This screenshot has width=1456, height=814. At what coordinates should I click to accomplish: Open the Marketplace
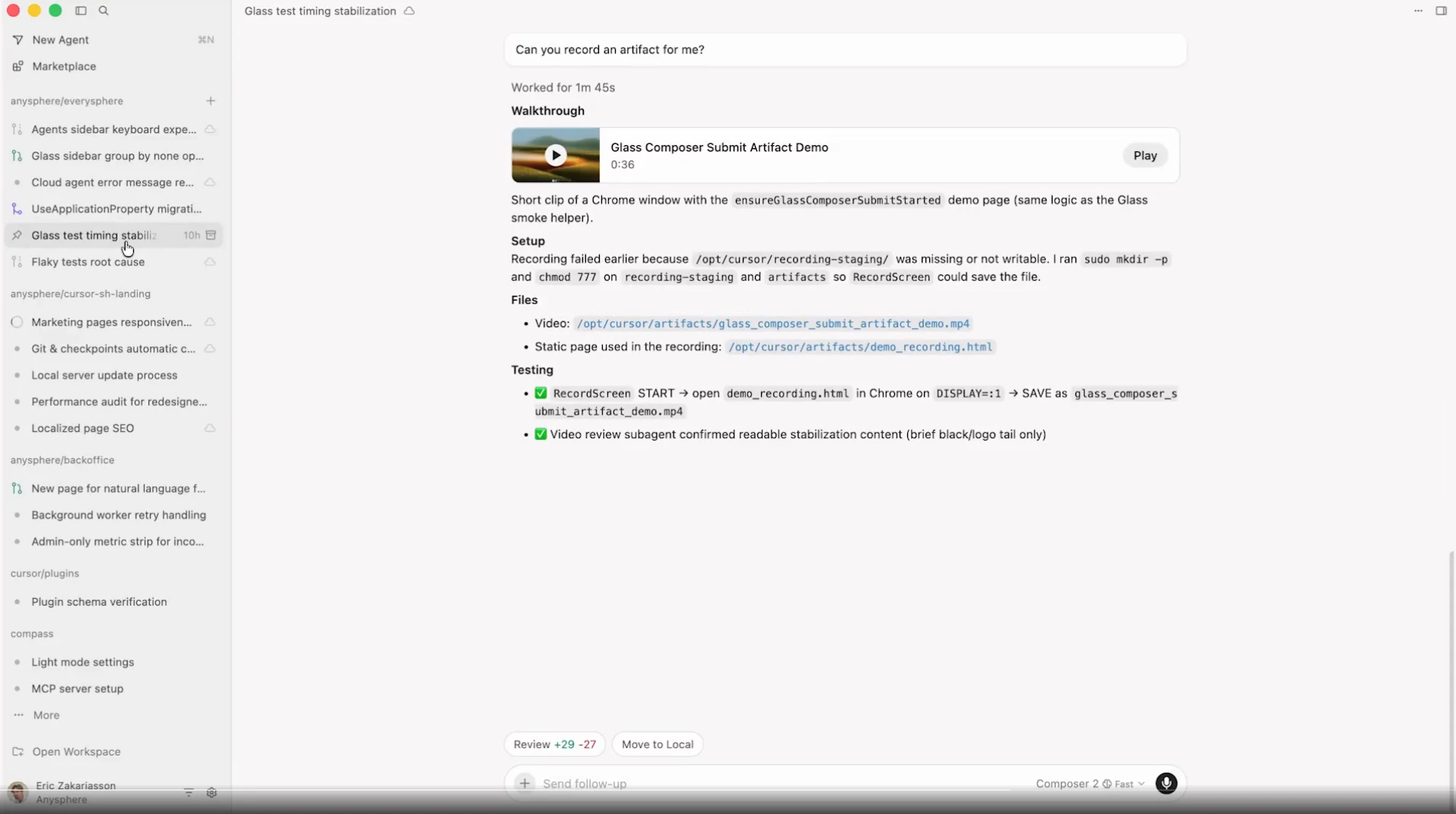coord(64,66)
